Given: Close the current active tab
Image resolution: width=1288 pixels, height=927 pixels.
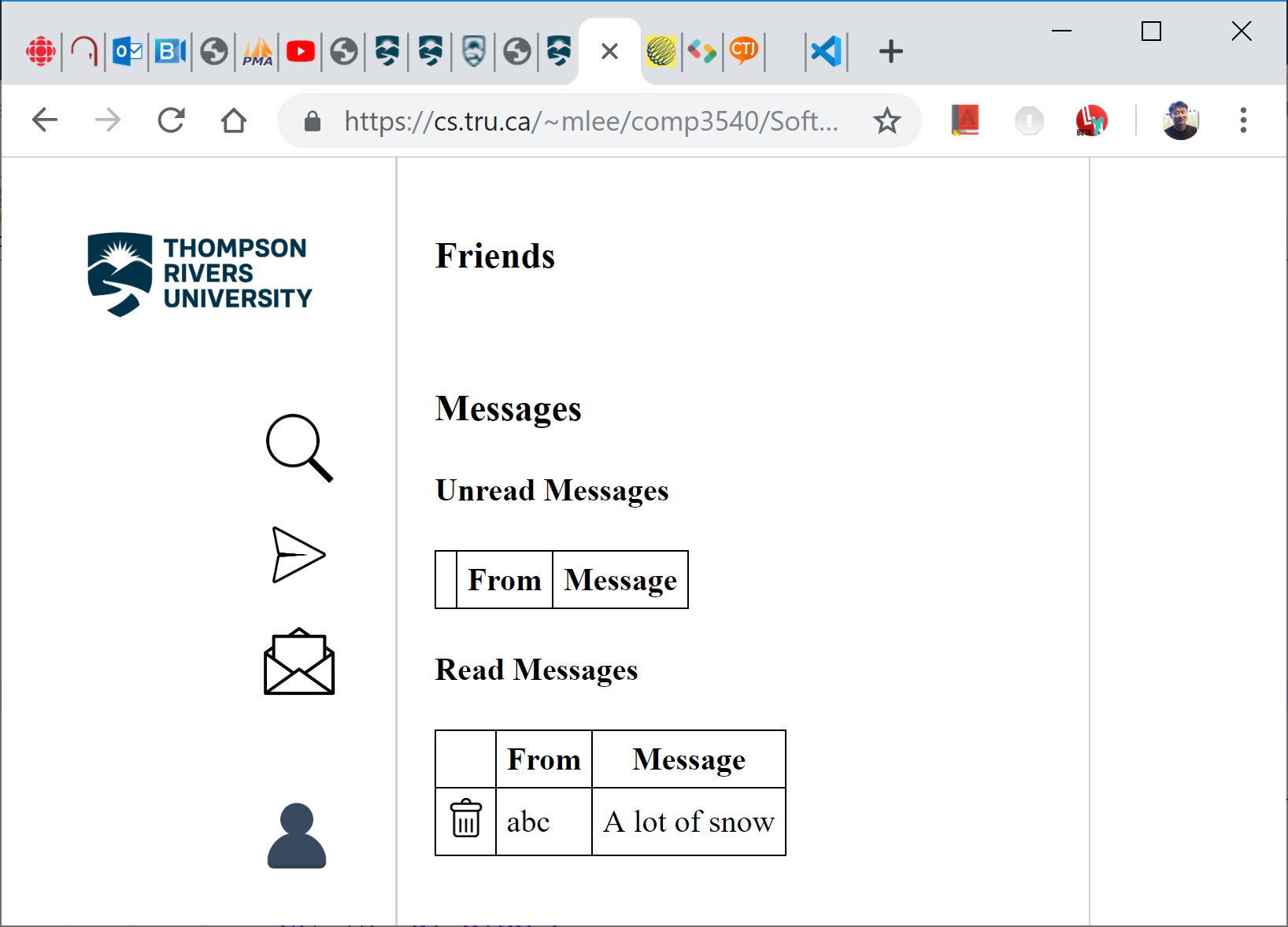Looking at the screenshot, I should click(x=609, y=52).
